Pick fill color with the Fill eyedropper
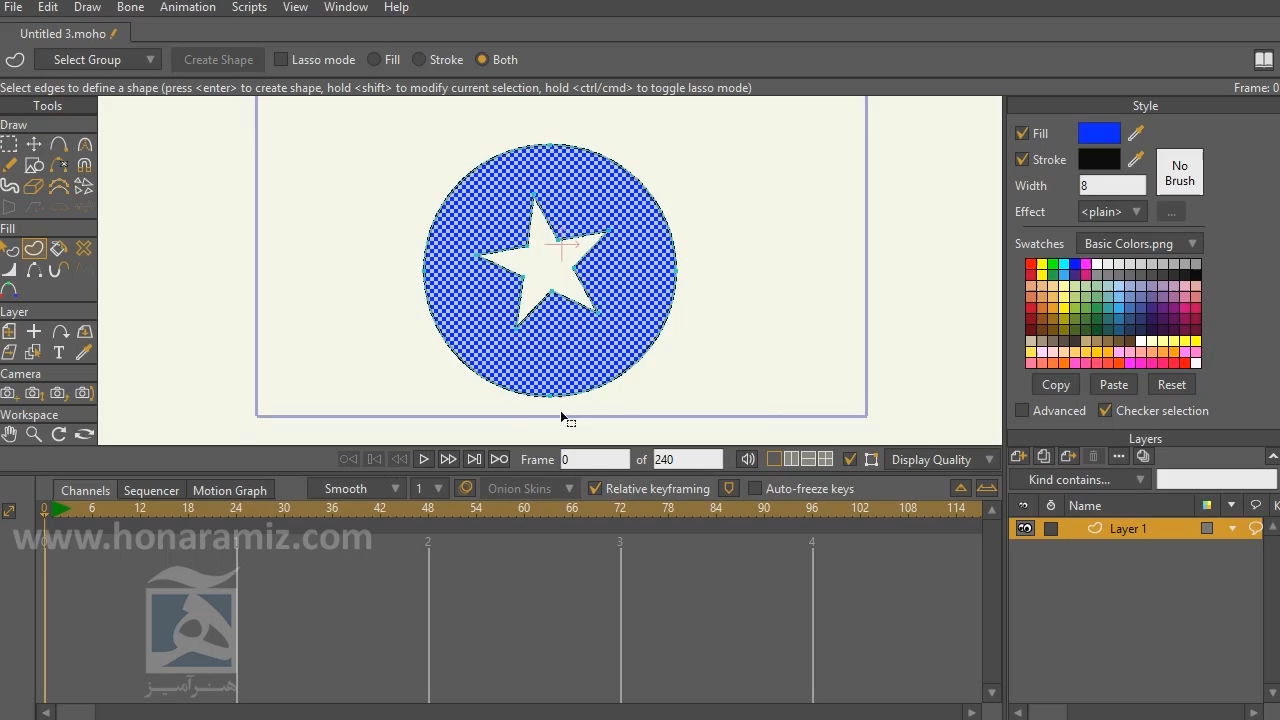The image size is (1280, 720). (1136, 133)
